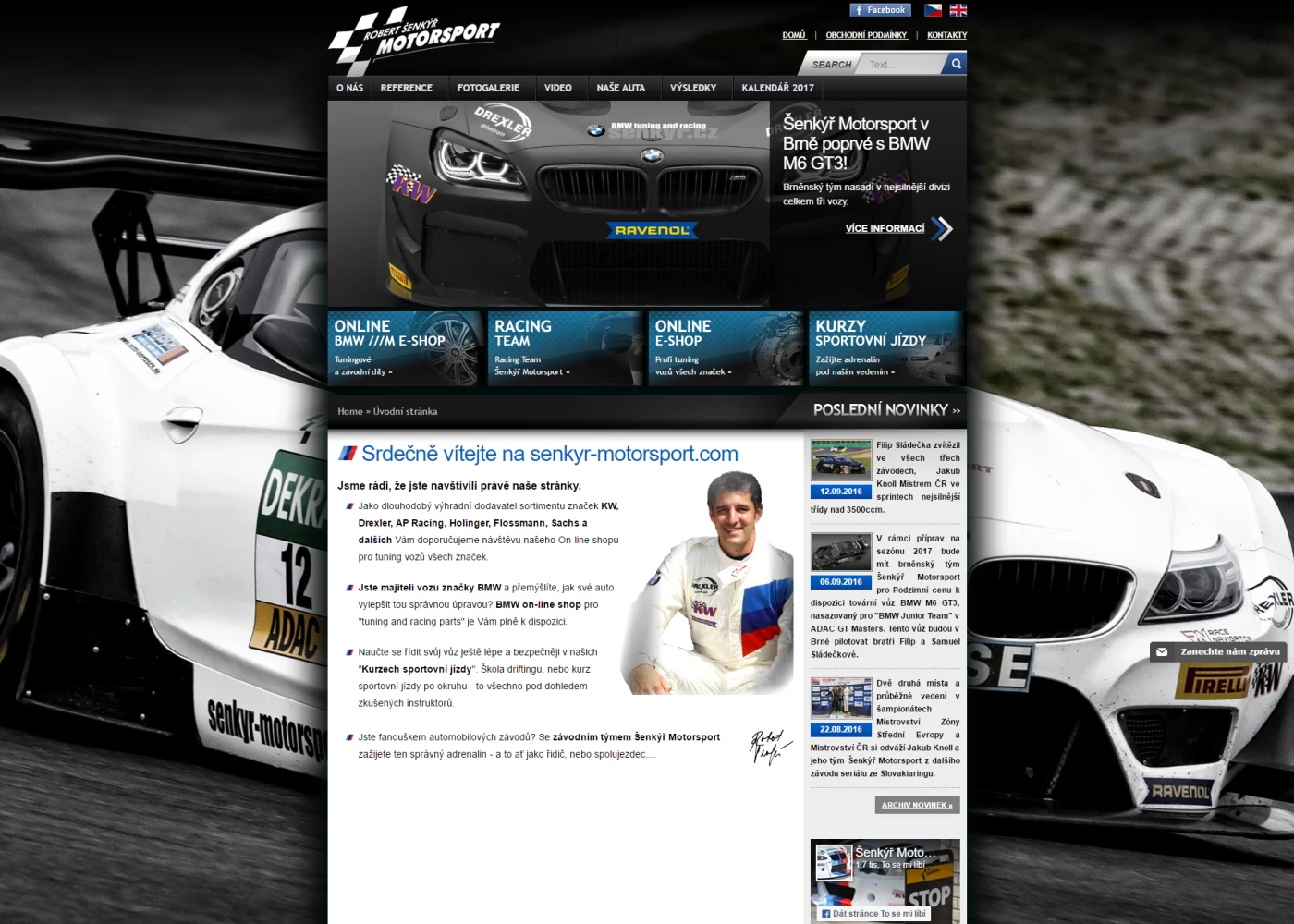1294x924 pixels.
Task: Click the racing driver portrait photo
Action: click(x=708, y=582)
